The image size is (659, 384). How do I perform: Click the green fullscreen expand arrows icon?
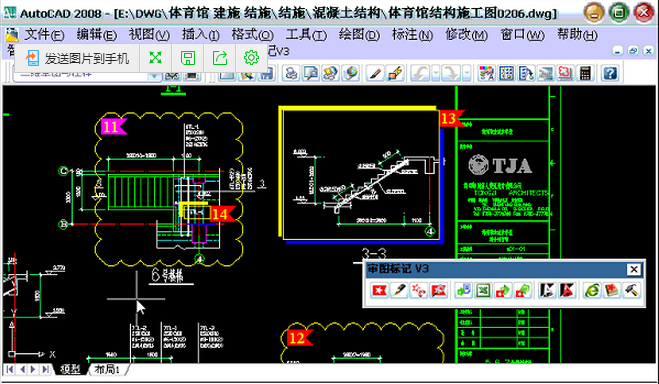(156, 58)
